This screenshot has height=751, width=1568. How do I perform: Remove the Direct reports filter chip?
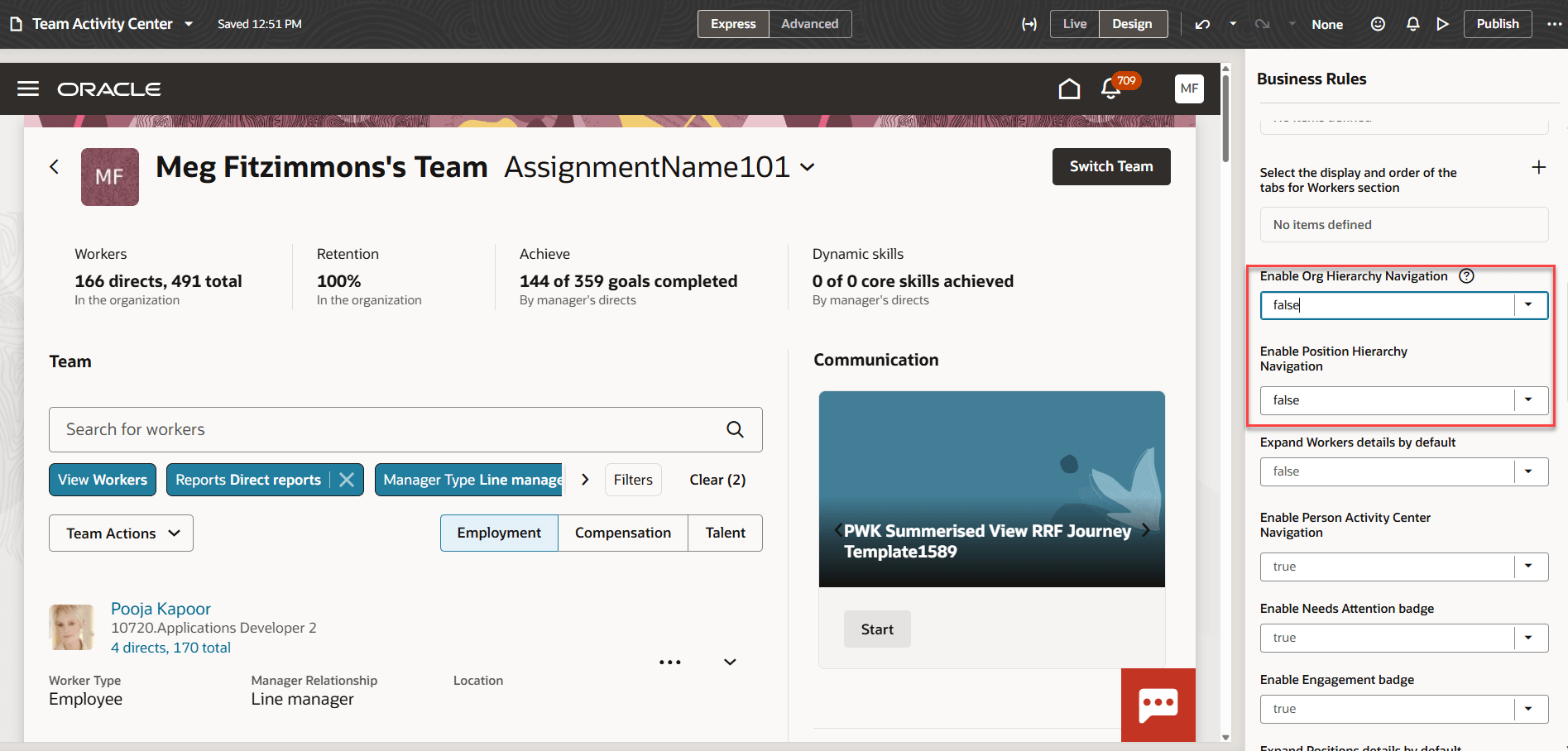[x=348, y=480]
